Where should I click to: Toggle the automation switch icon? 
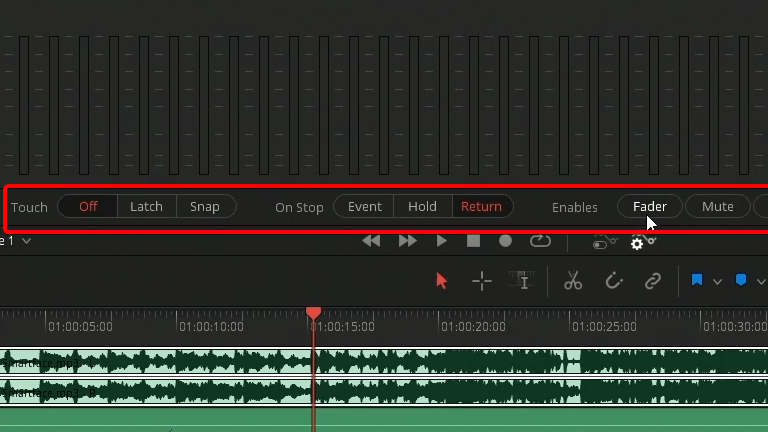605,241
